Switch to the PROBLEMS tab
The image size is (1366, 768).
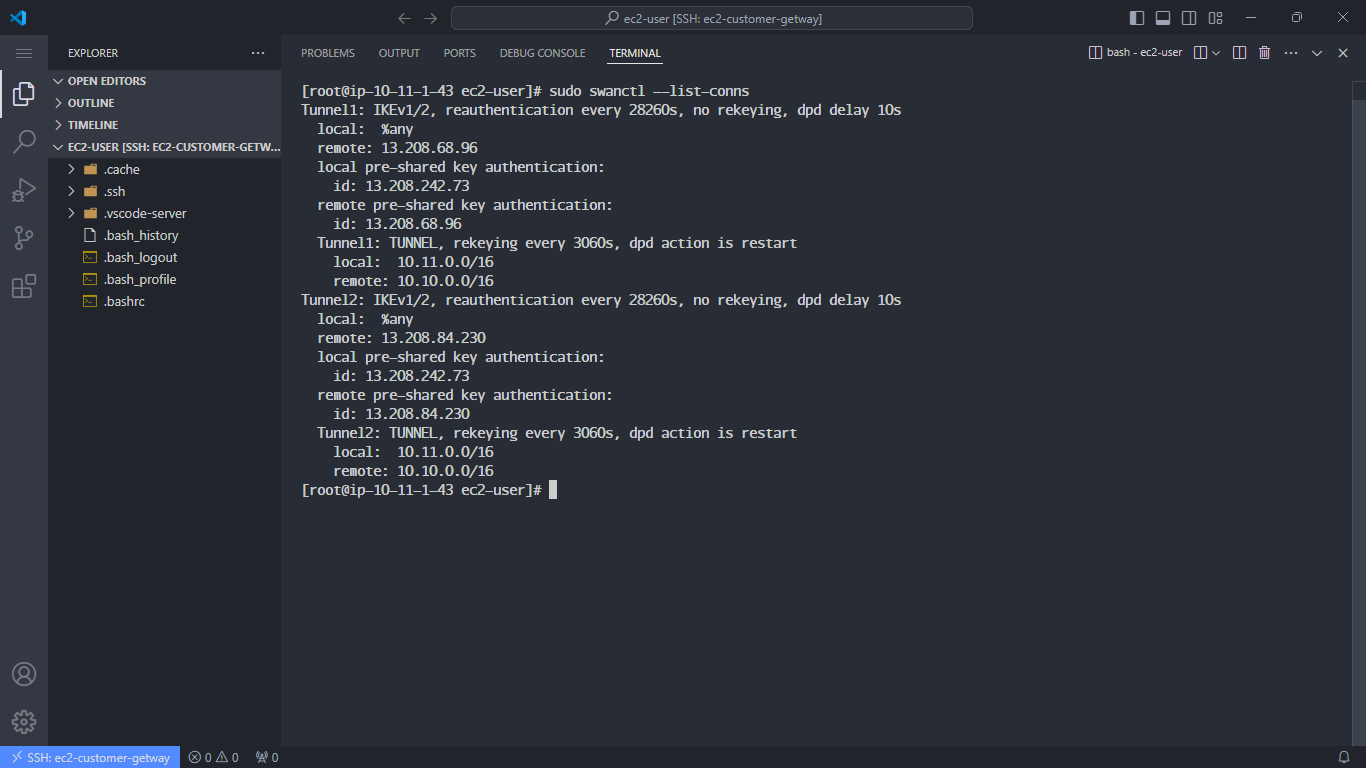[x=327, y=53]
